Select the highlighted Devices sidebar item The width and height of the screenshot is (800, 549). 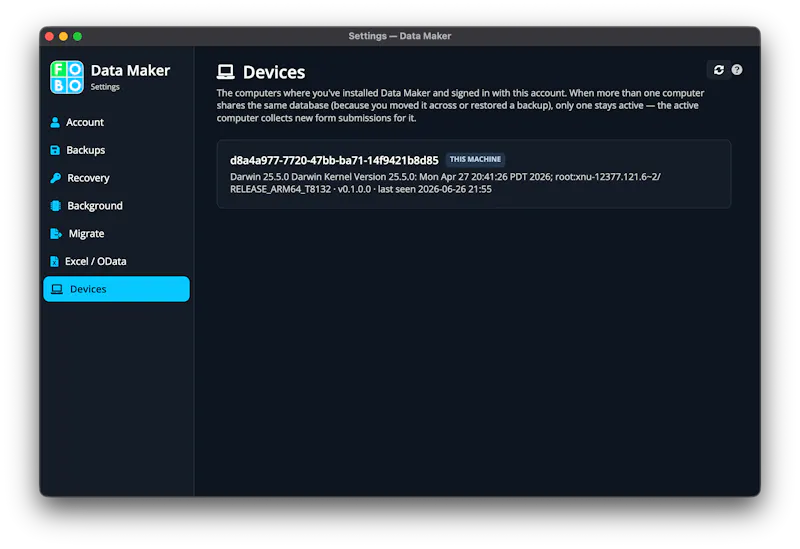pos(116,289)
